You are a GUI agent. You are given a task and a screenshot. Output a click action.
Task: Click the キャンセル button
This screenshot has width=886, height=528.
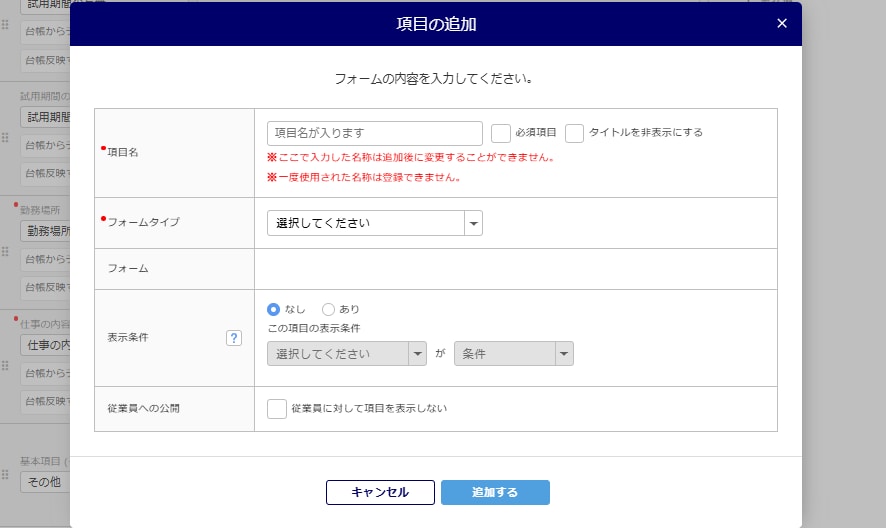pyautogui.click(x=380, y=492)
